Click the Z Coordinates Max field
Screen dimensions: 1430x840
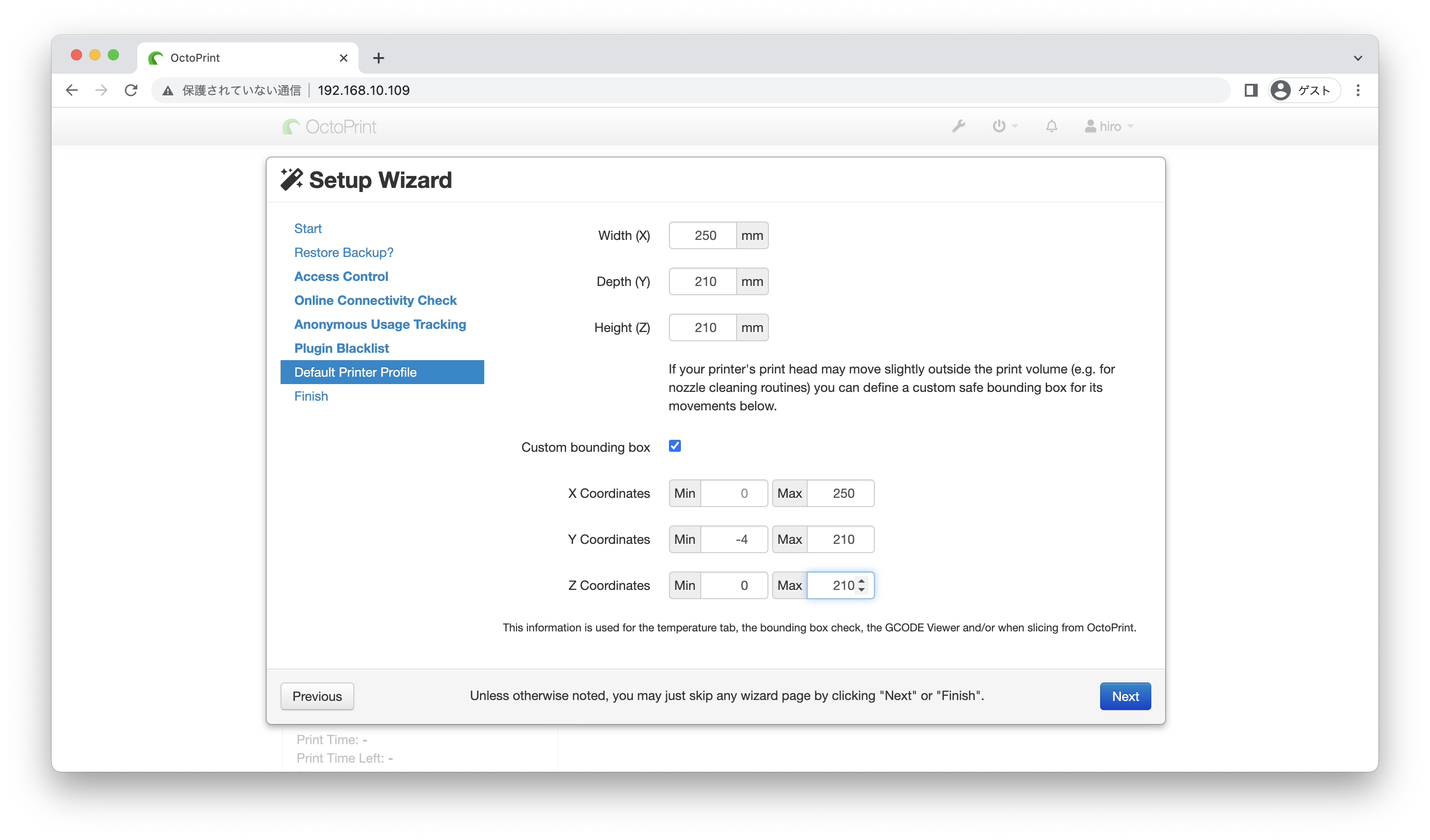coord(840,585)
